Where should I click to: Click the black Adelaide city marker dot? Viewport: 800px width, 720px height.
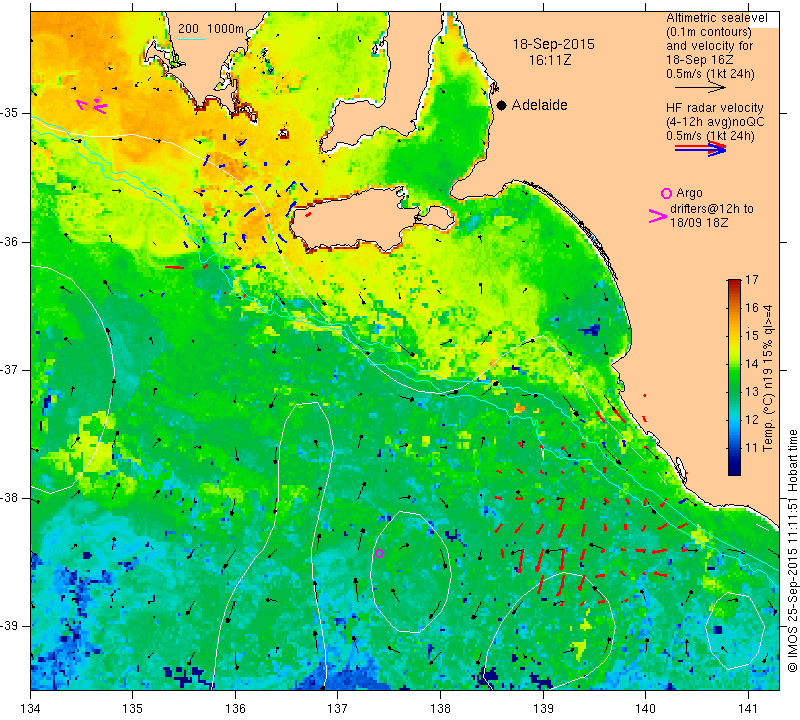pyautogui.click(x=502, y=105)
